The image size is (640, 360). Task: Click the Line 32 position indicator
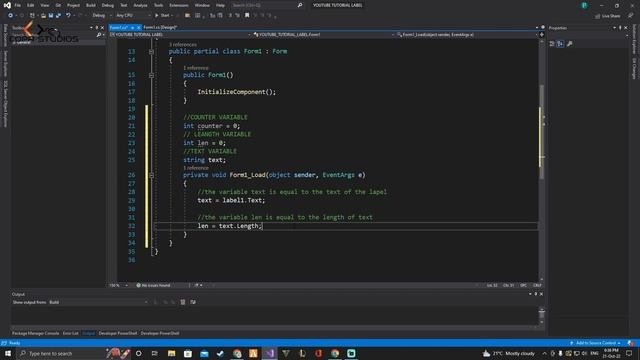coord(492,285)
